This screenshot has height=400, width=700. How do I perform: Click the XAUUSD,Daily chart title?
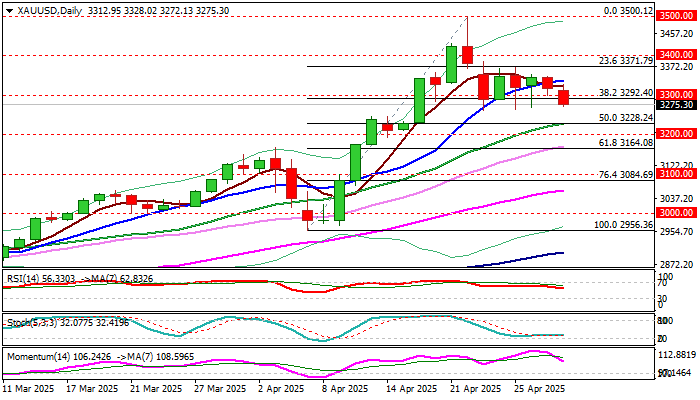(46, 9)
